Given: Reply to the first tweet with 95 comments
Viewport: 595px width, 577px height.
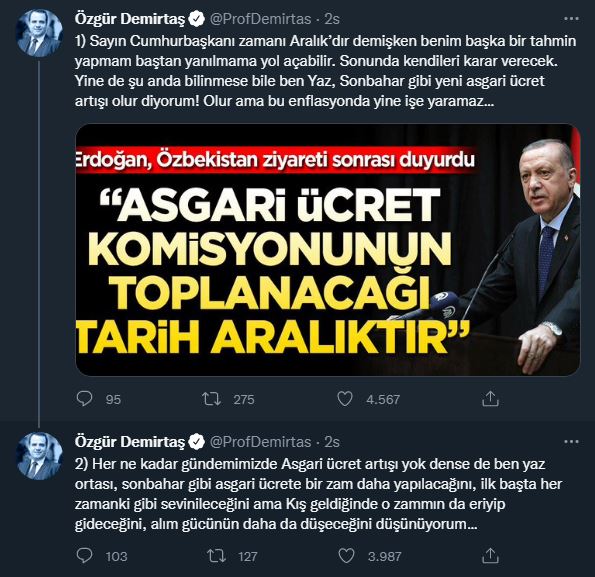Looking at the screenshot, I should [x=84, y=399].
